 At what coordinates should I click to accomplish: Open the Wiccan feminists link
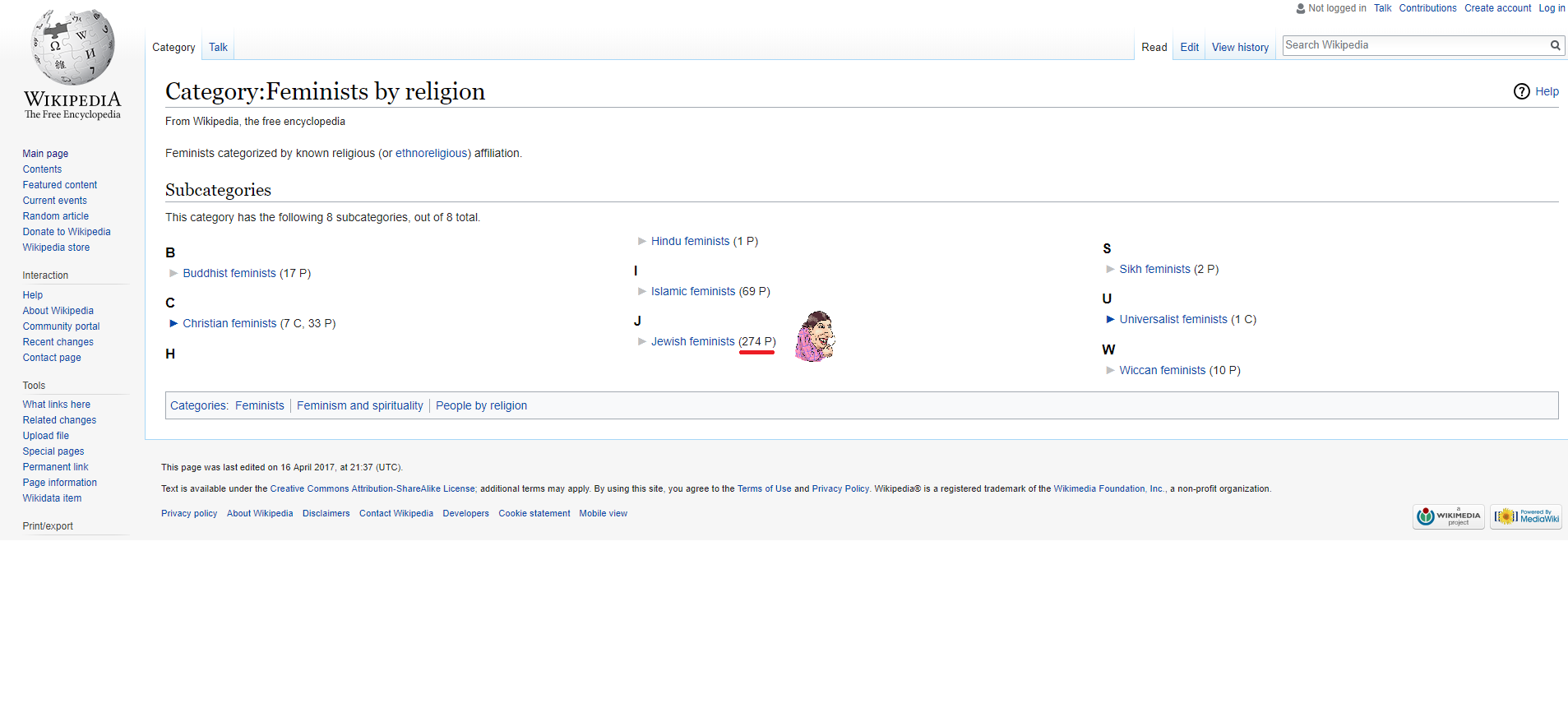click(x=1163, y=370)
